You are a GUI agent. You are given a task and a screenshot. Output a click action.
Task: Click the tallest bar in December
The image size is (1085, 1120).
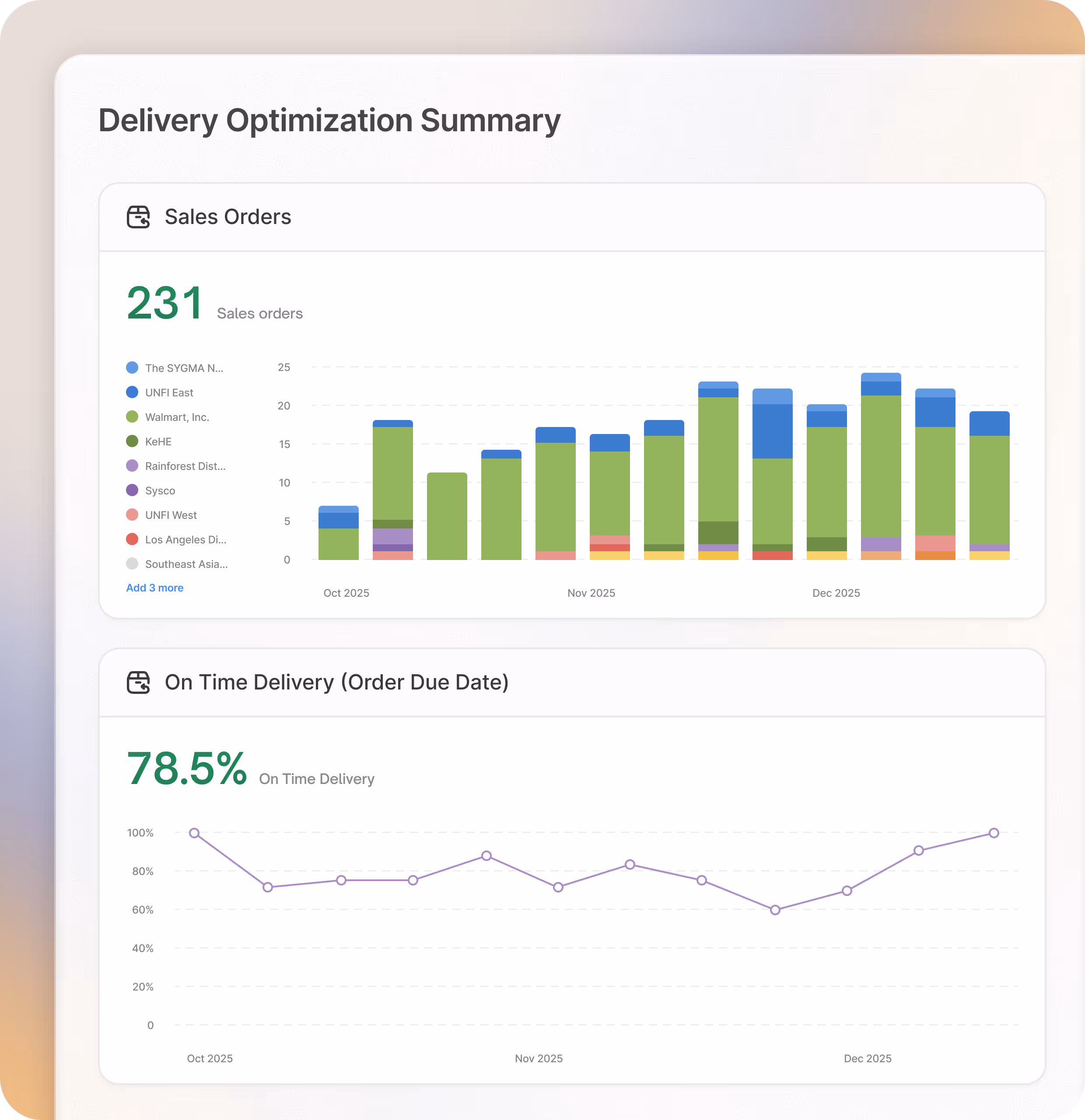[880, 465]
